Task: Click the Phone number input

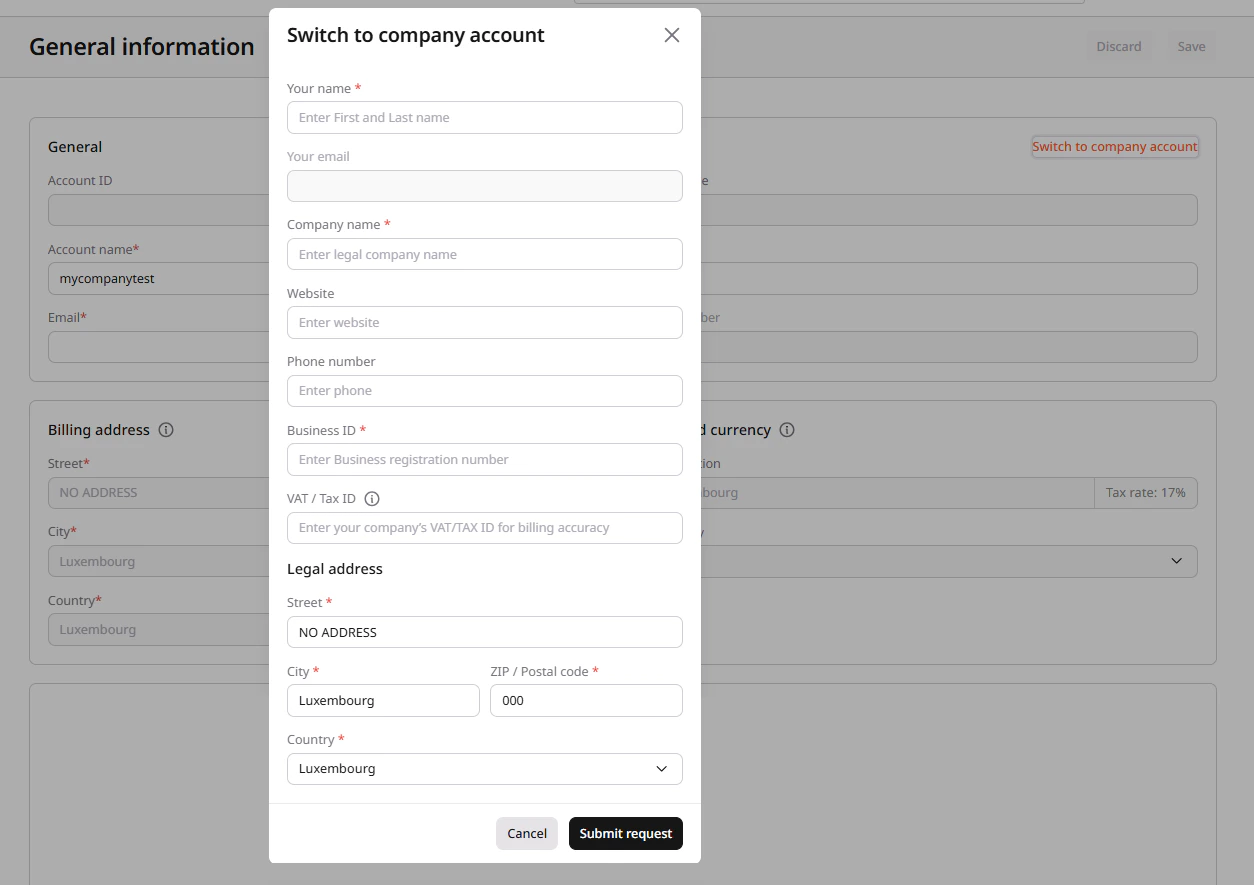Action: 484,390
